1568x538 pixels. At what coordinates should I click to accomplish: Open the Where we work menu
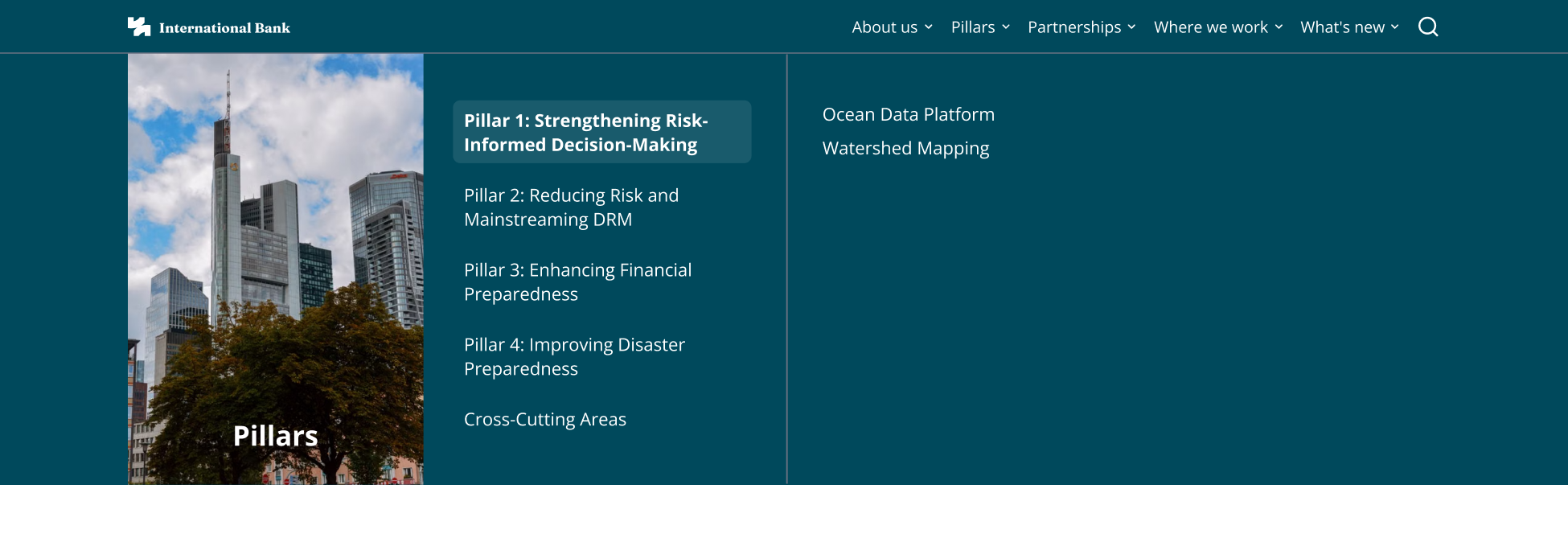pyautogui.click(x=1211, y=27)
